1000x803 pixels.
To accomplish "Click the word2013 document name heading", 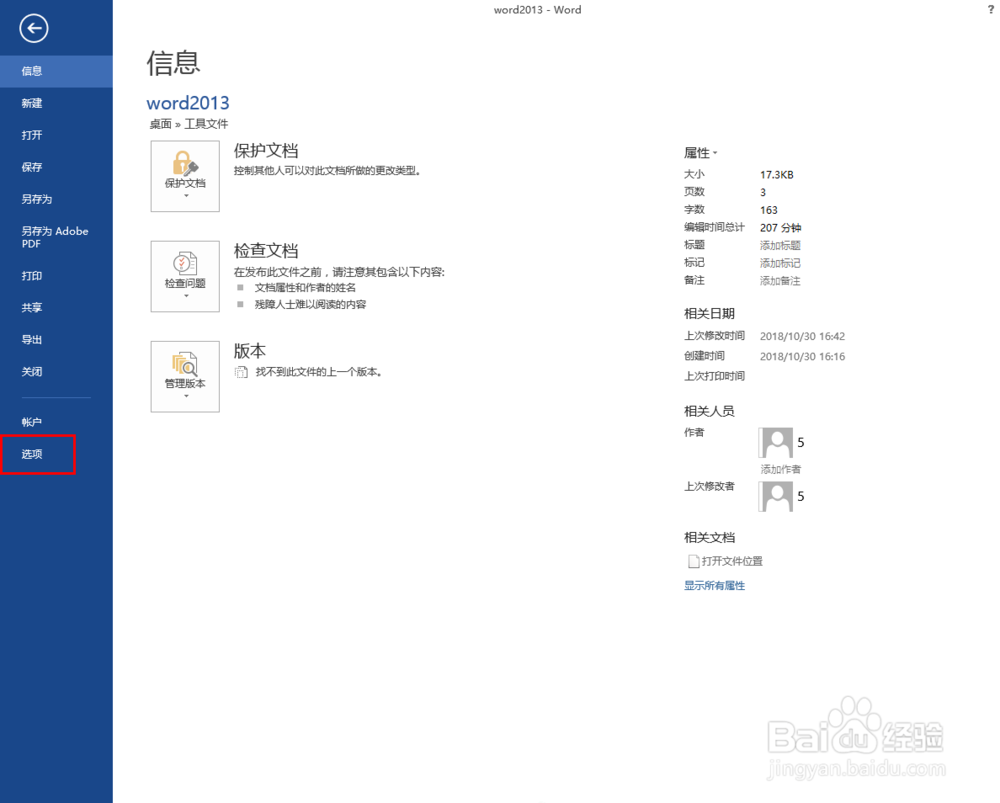I will (188, 103).
